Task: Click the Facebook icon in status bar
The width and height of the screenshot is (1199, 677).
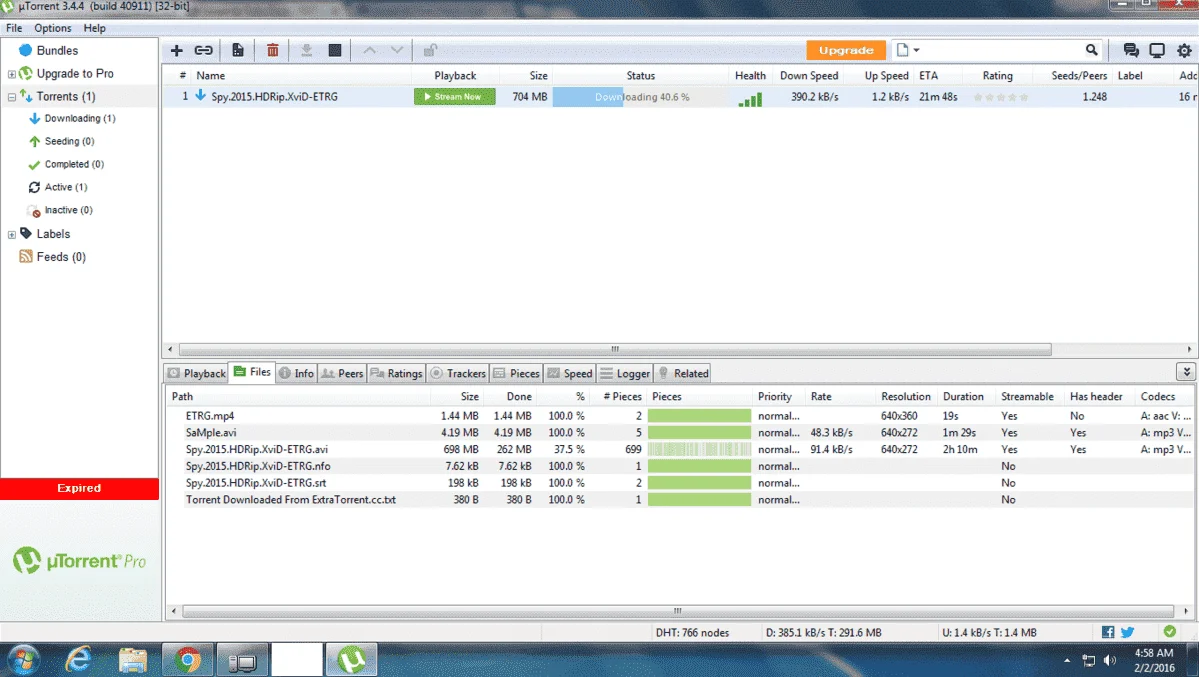Action: click(x=1108, y=632)
